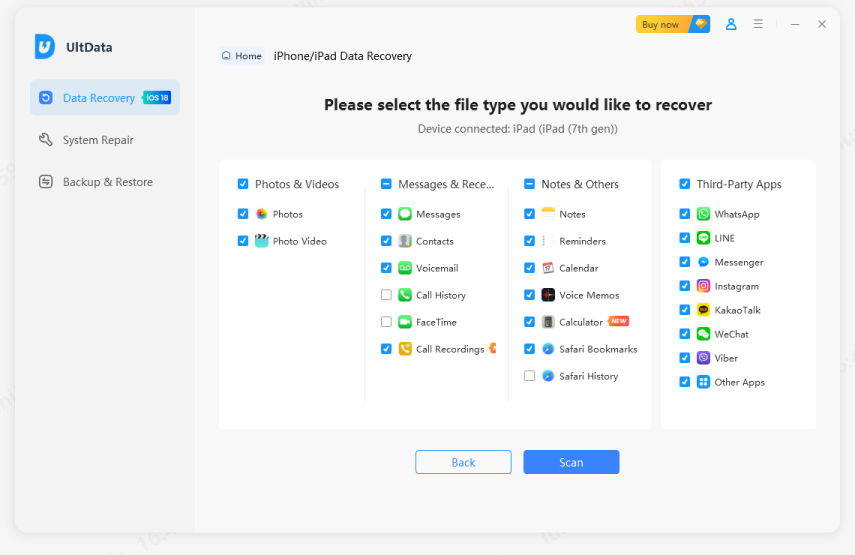Switch to Backup & Restore tab
855x555 pixels.
click(107, 182)
